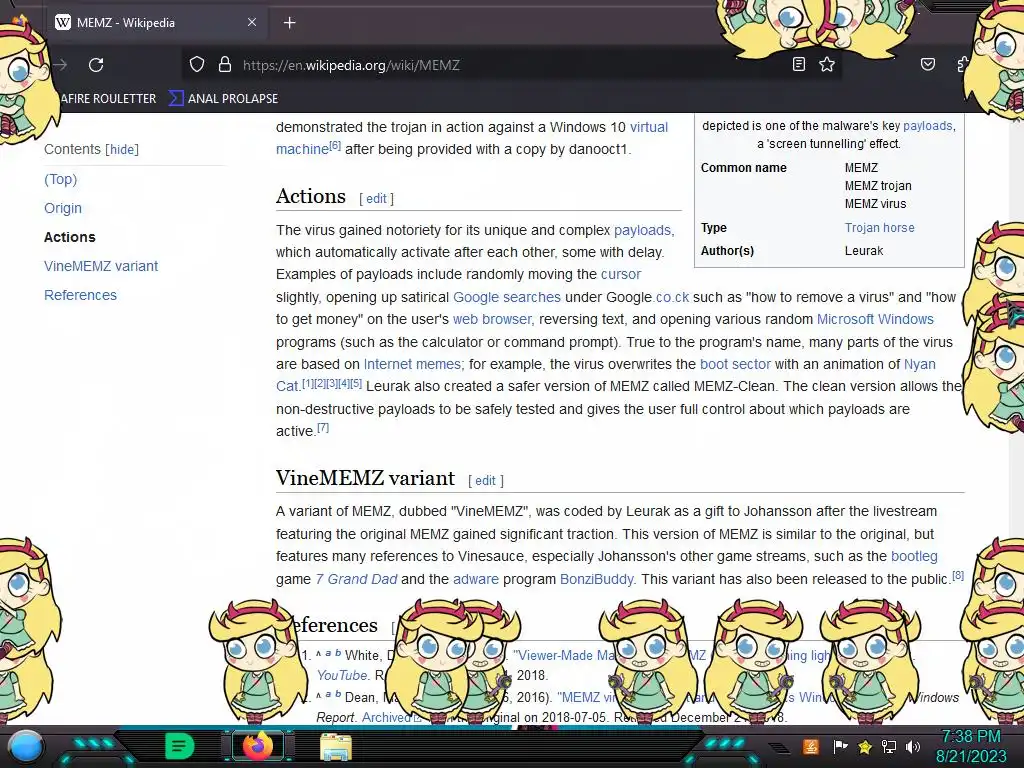Jump to (Top) in contents
Screen dimensions: 1024x768
pos(60,179)
